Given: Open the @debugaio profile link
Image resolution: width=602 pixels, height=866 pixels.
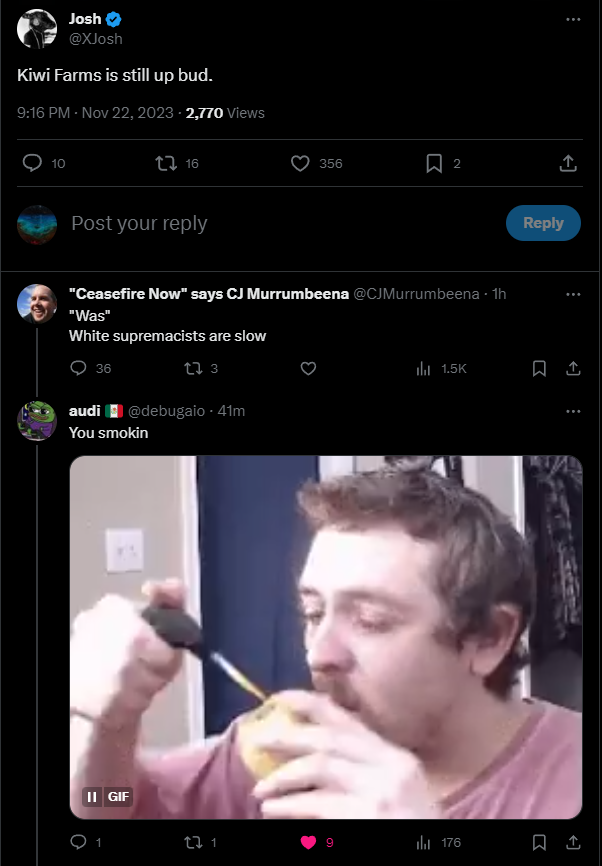Looking at the screenshot, I should 166,411.
